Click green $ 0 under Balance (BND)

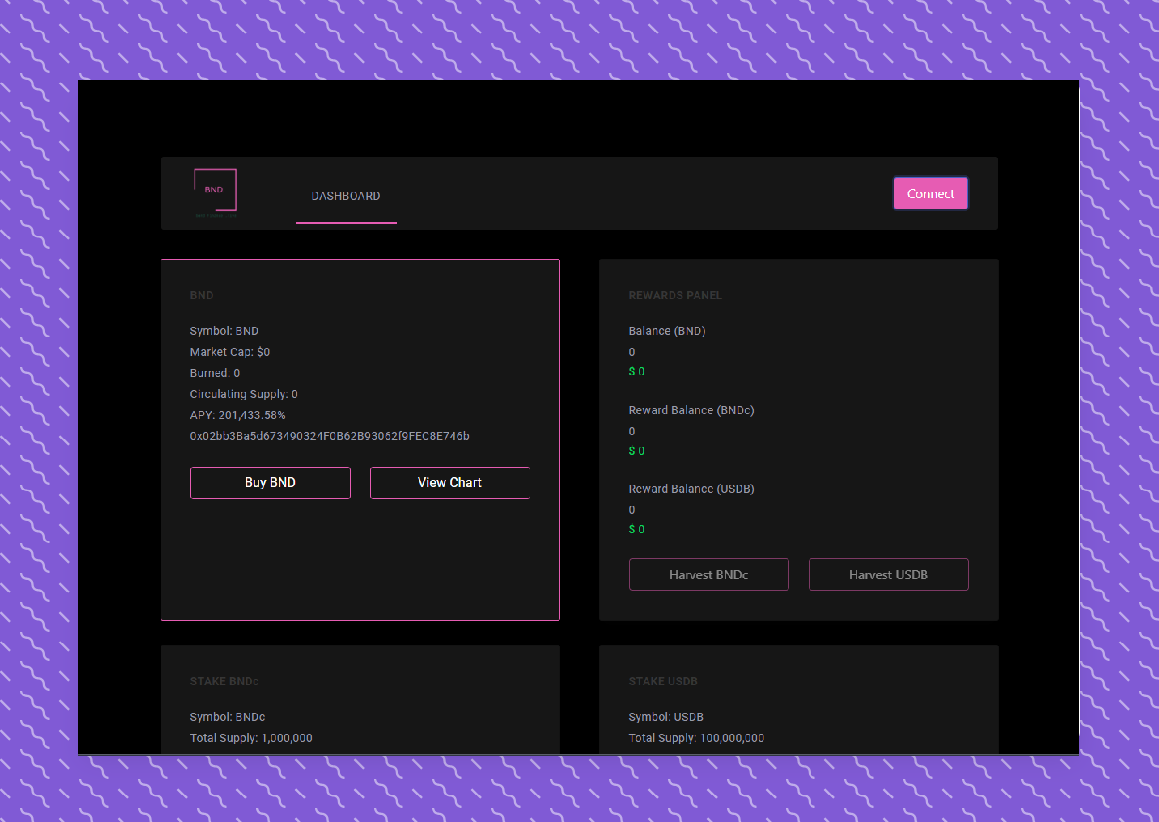636,372
